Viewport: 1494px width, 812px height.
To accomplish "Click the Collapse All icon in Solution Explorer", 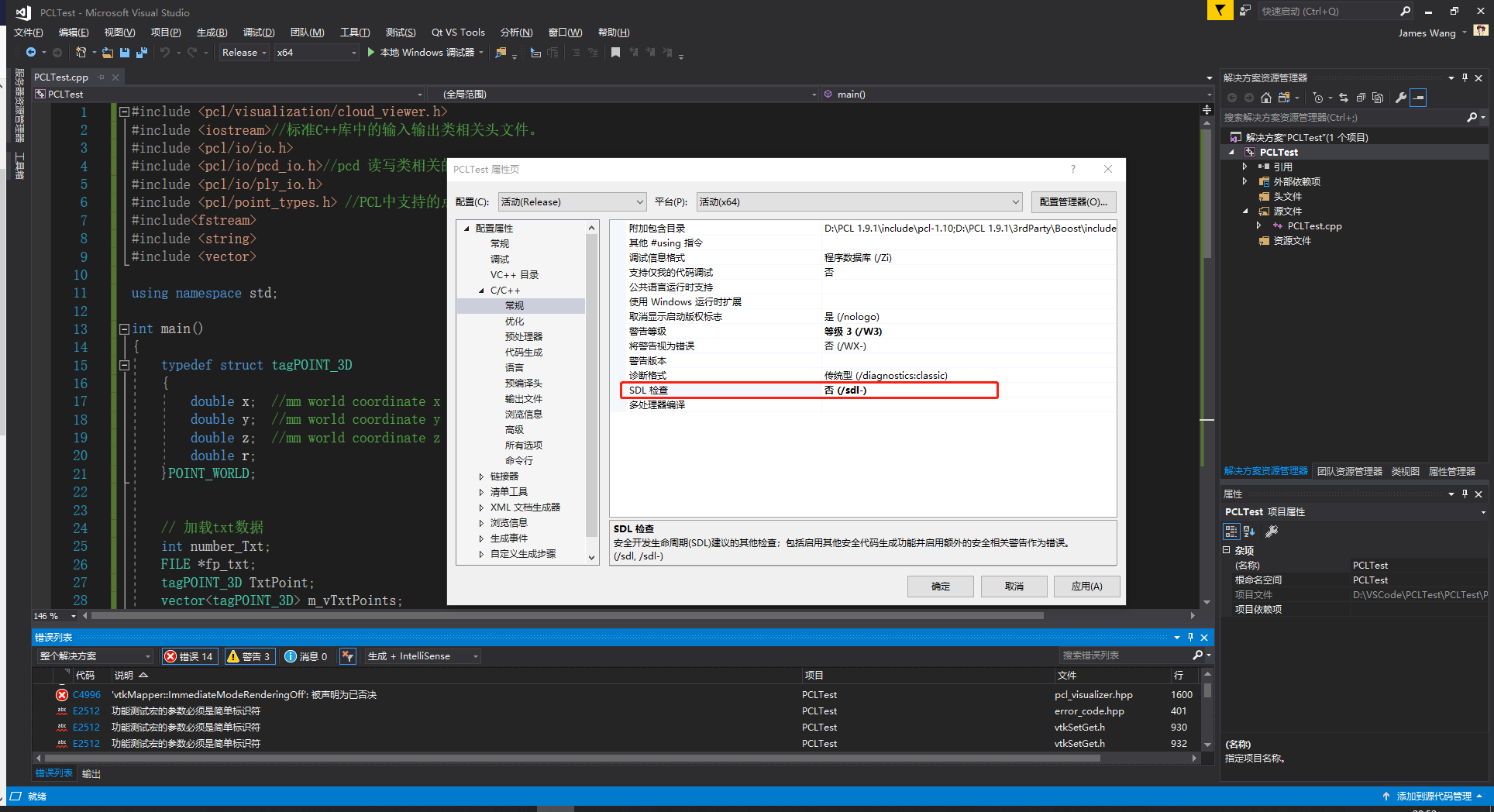I will point(1361,98).
